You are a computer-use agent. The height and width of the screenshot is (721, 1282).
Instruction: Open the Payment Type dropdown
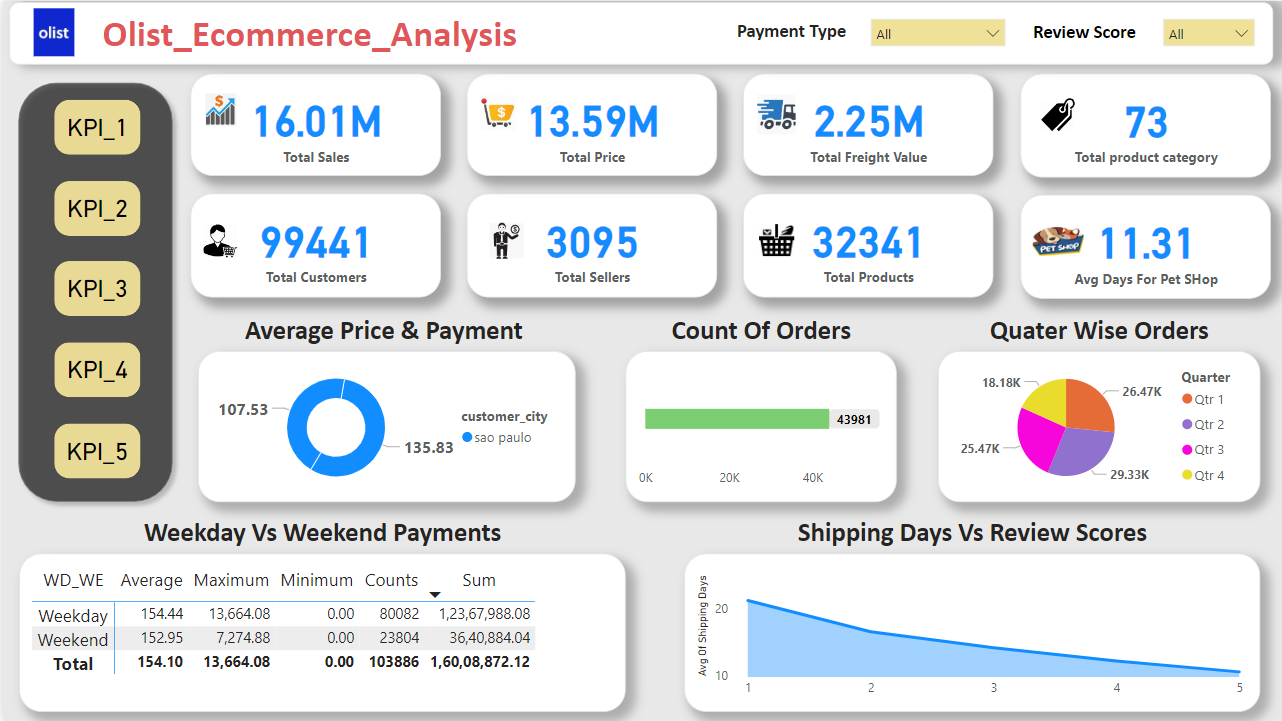[x=937, y=33]
